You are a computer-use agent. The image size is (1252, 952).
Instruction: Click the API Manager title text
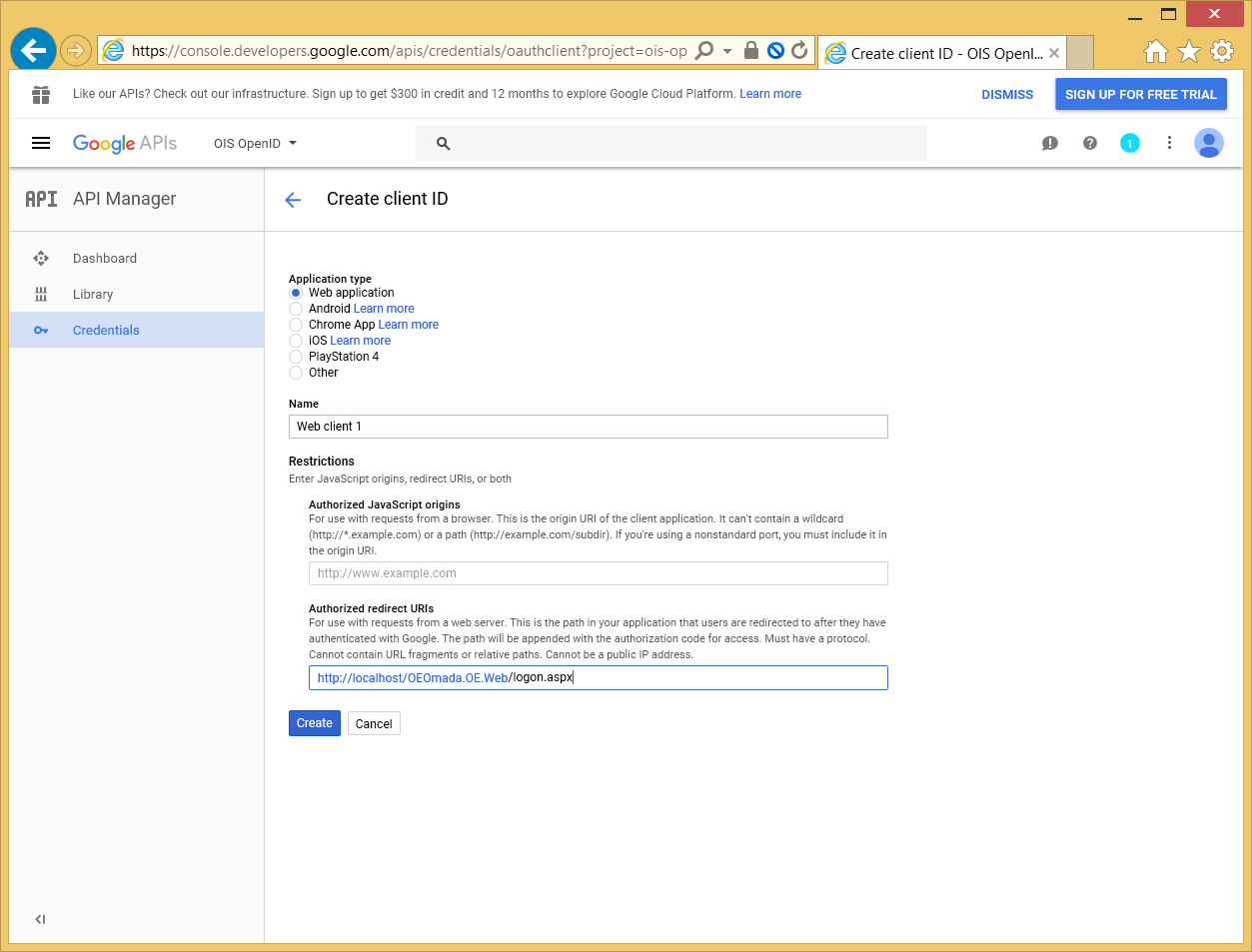124,199
